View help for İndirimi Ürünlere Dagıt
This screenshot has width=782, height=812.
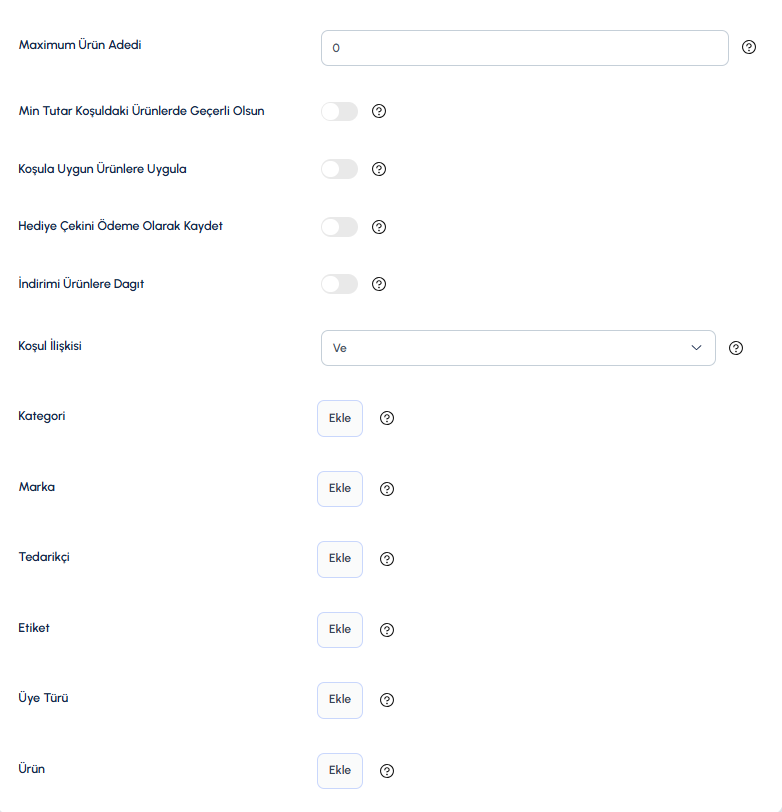pyautogui.click(x=379, y=284)
